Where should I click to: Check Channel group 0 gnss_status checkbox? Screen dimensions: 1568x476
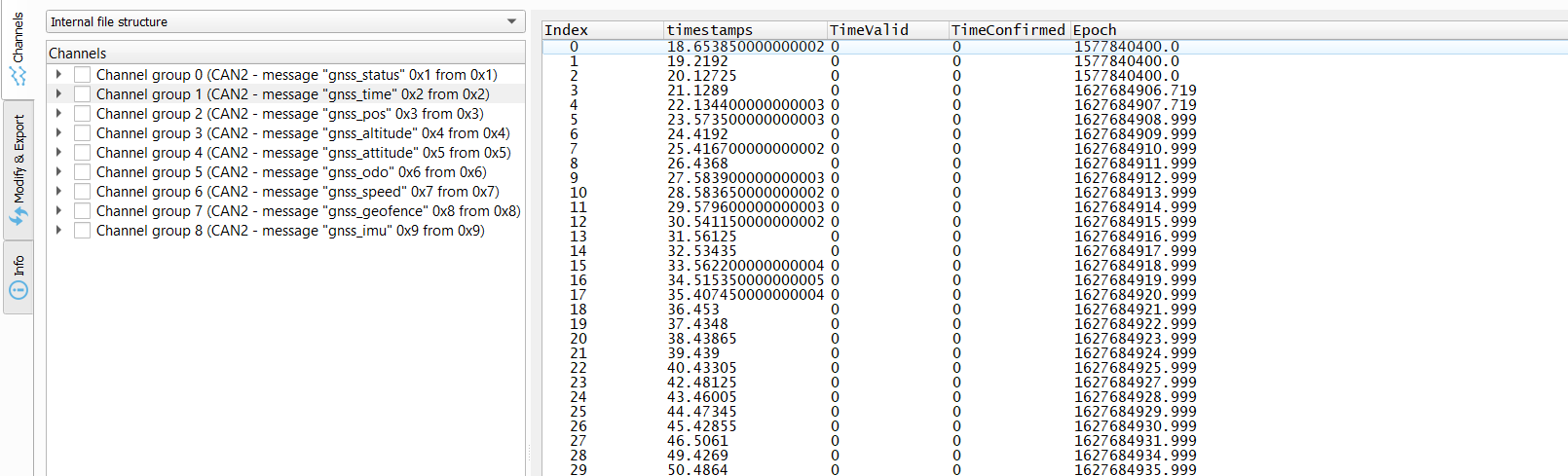point(83,75)
